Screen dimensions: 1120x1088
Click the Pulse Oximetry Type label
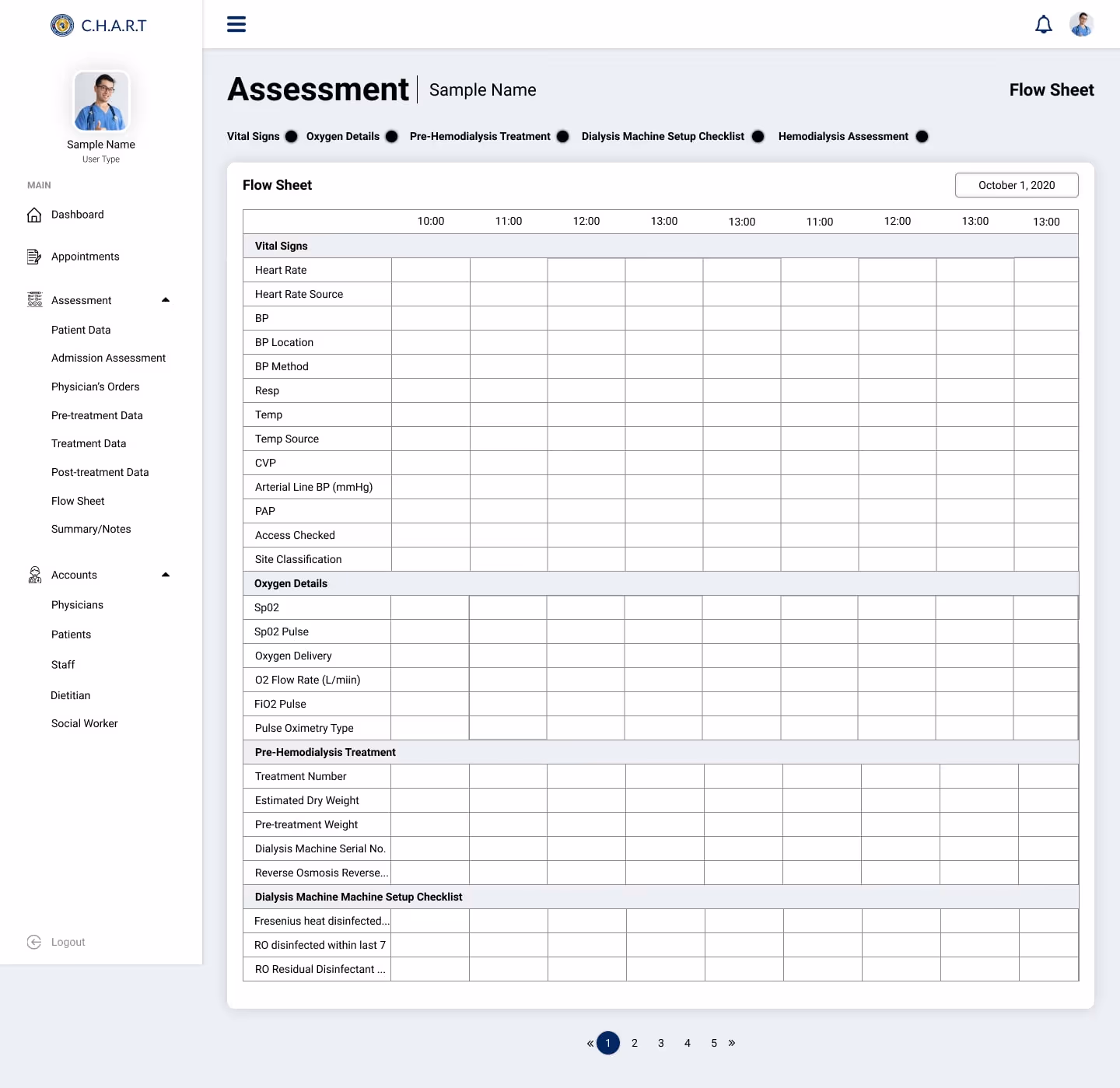click(304, 728)
